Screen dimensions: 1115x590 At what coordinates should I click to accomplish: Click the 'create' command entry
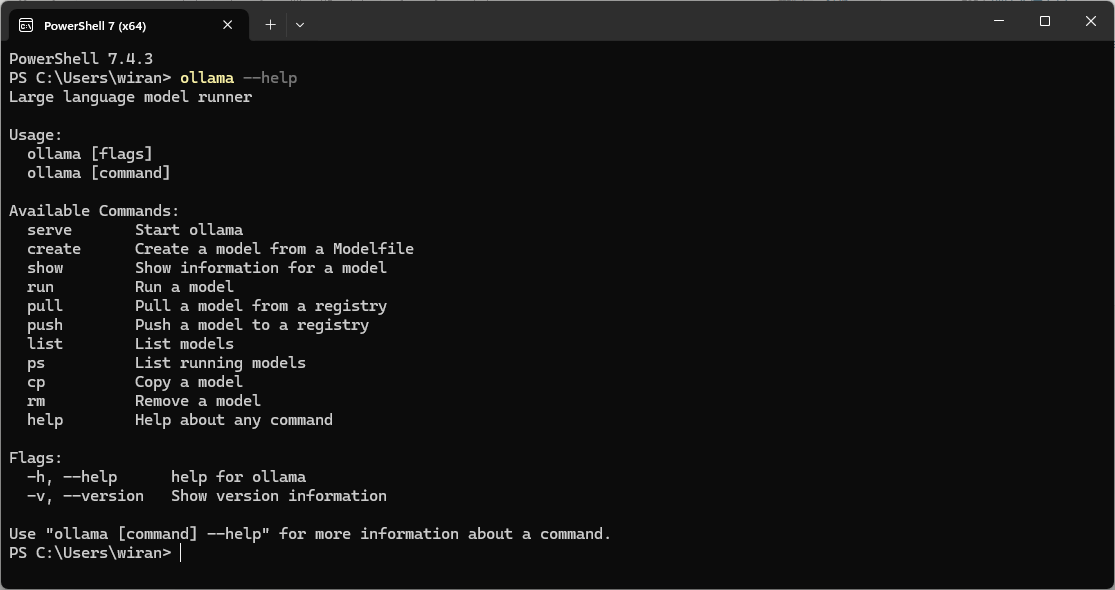point(54,249)
